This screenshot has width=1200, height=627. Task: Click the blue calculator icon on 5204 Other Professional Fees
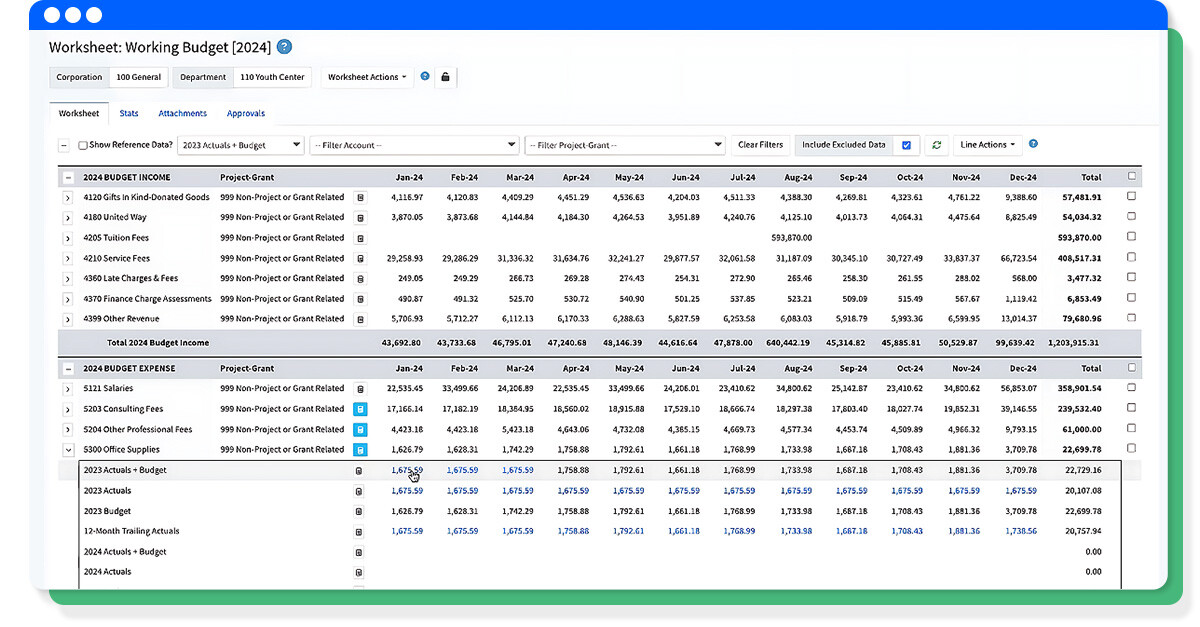point(359,429)
